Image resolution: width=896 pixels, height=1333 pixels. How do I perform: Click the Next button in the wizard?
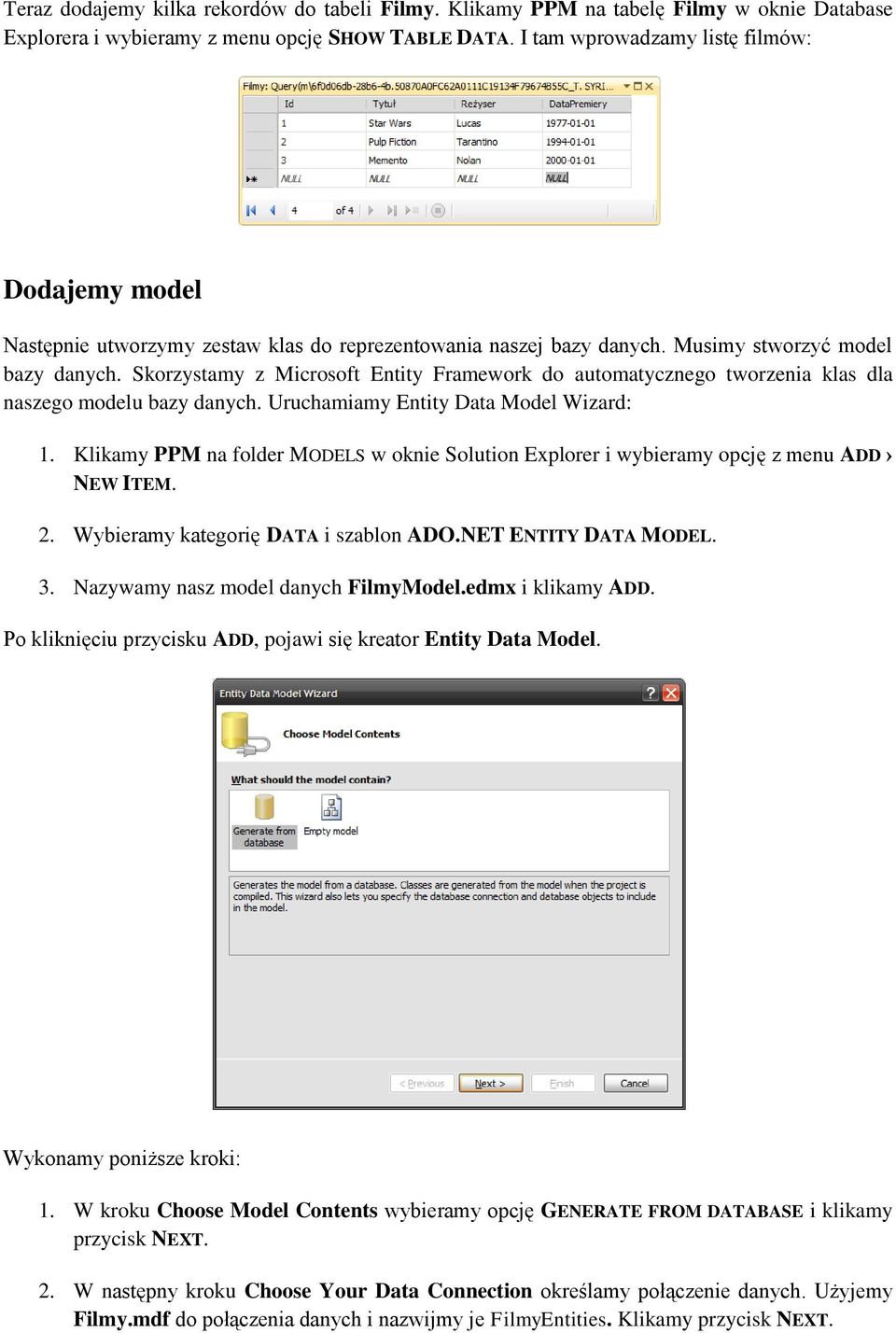(x=490, y=1083)
